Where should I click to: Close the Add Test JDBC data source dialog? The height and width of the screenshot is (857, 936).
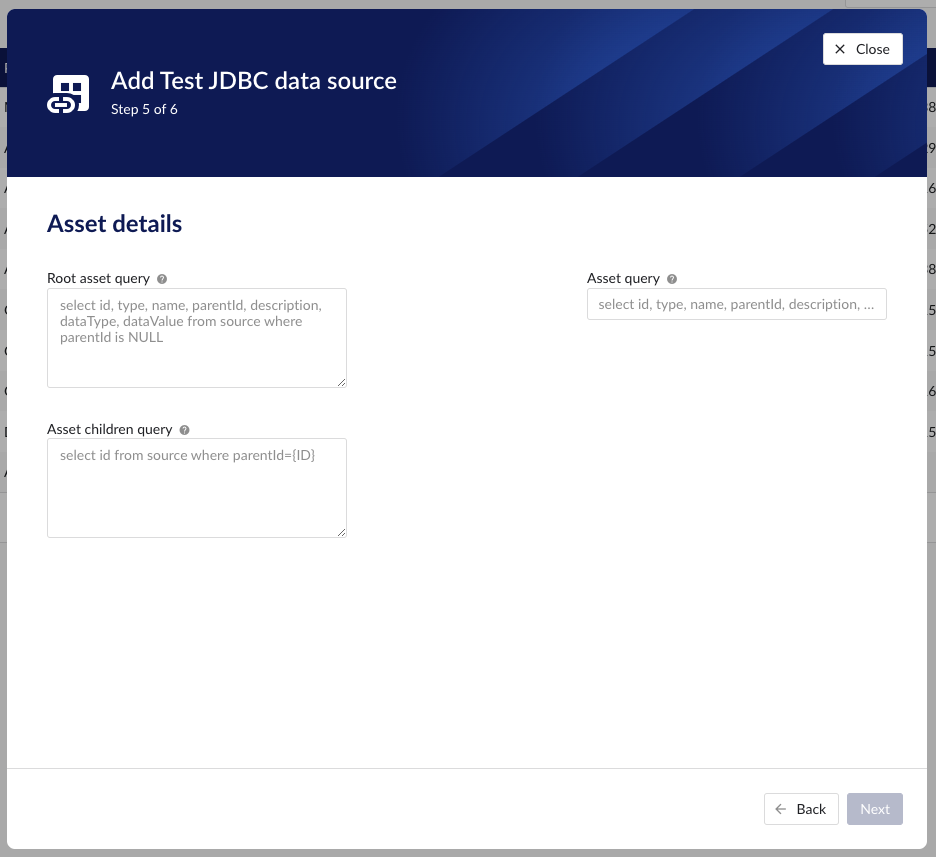(862, 48)
